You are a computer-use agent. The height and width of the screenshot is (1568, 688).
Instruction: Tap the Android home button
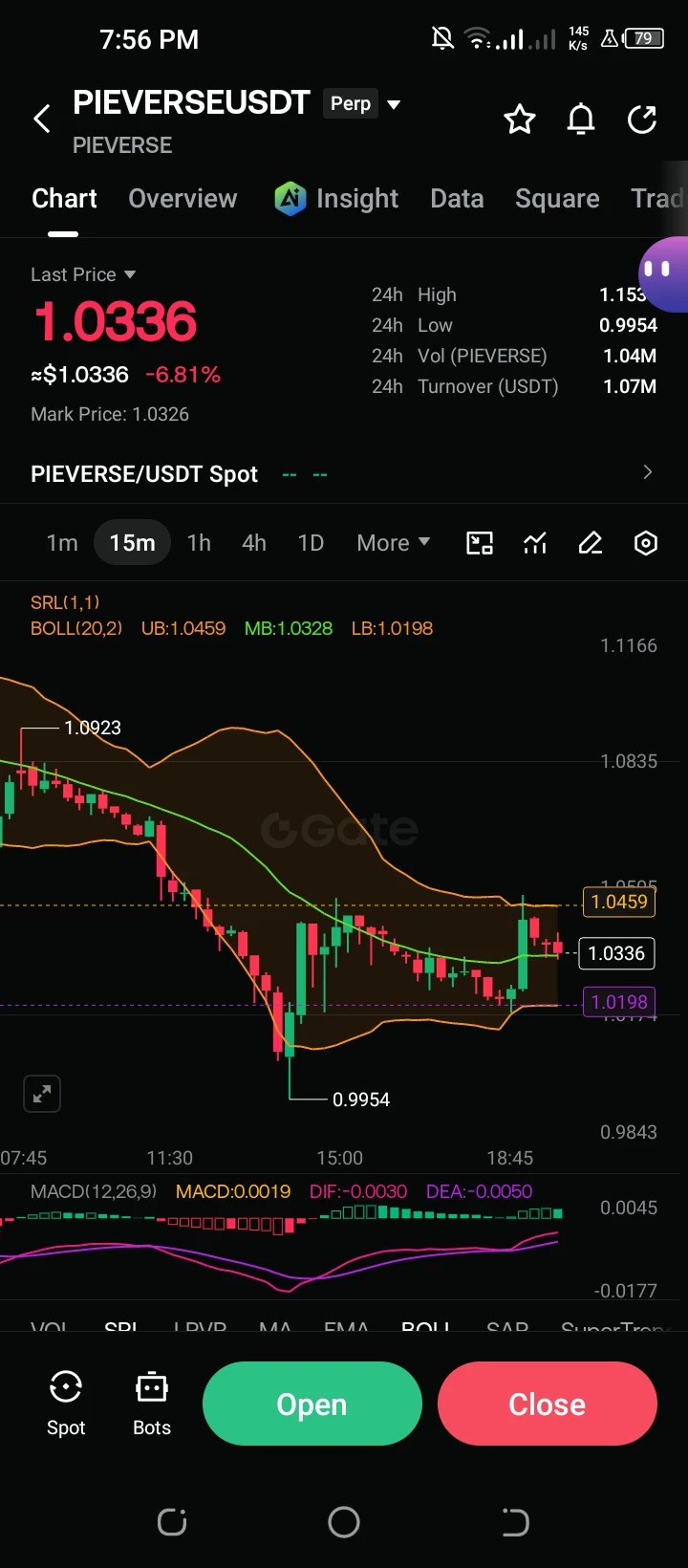tap(344, 1521)
